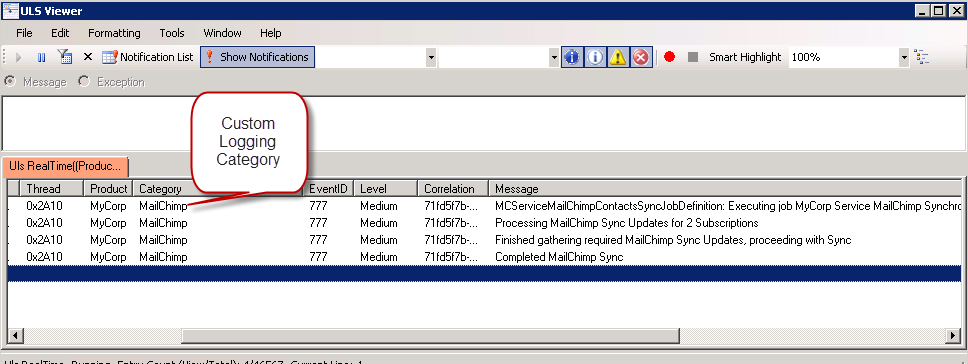Click the gray stop square button
The image size is (968, 364).
(693, 57)
